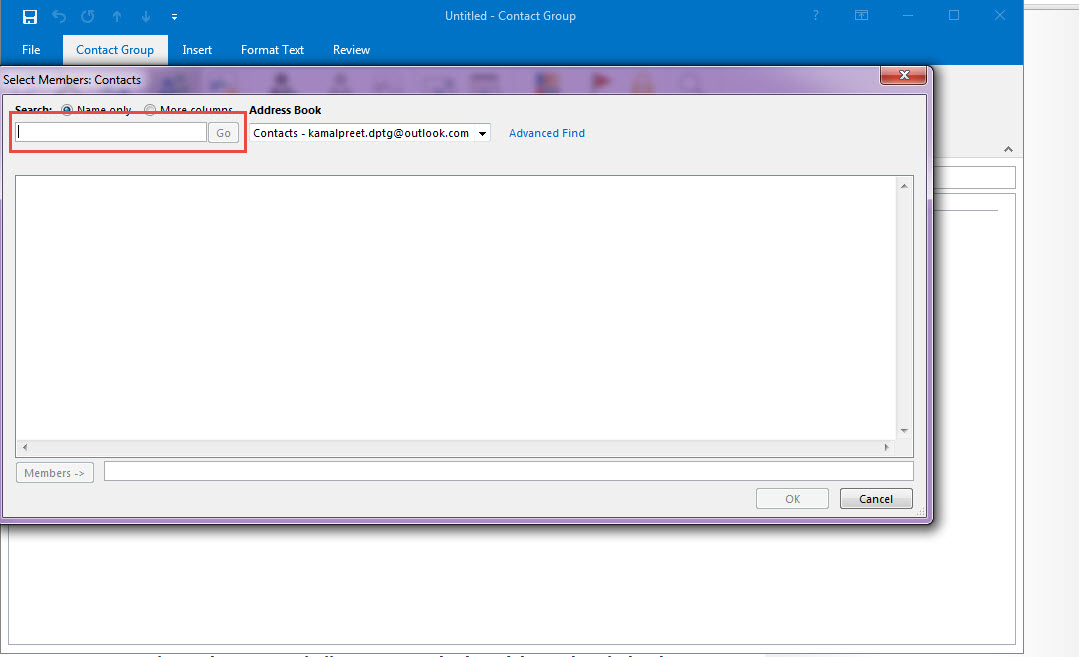Switch to the Contact Group tab
Viewport: 1079px width, 657px height.
click(115, 50)
